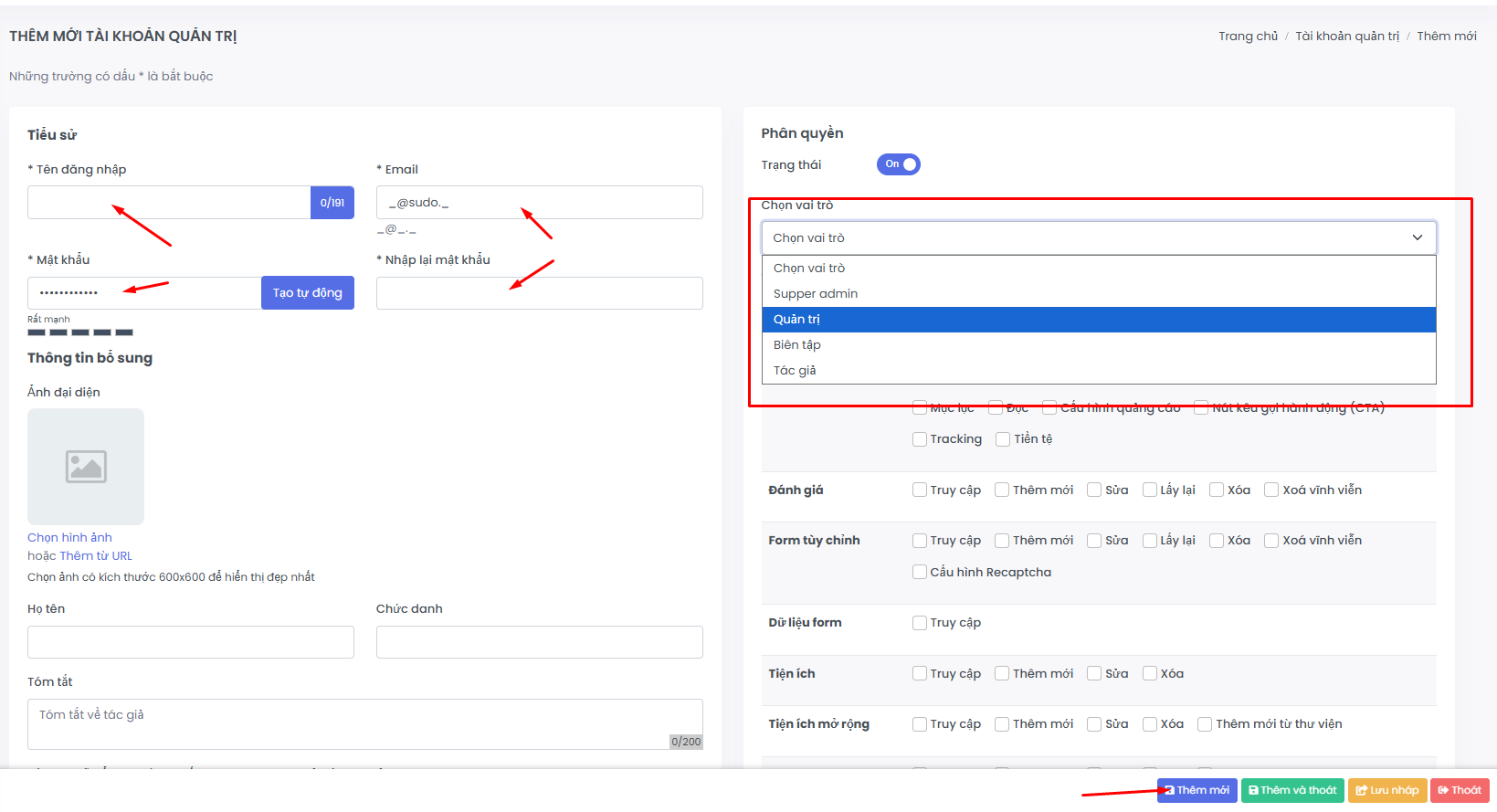Tick the 'Tracking' checkbox
The height and width of the screenshot is (812, 1497).
[920, 439]
